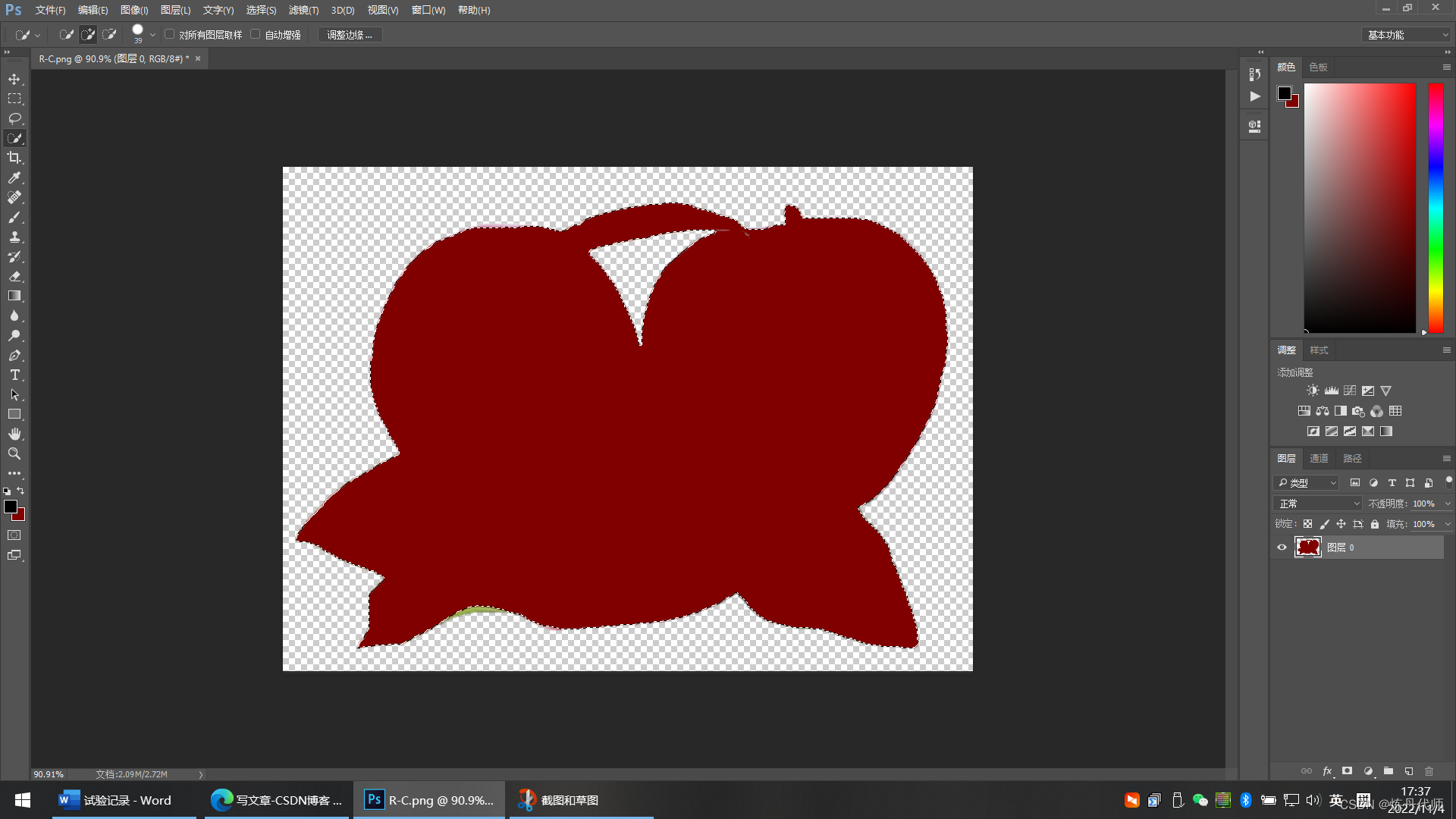Screen dimensions: 1456x819
Task: Toggle new selection mode
Action: pos(67,35)
